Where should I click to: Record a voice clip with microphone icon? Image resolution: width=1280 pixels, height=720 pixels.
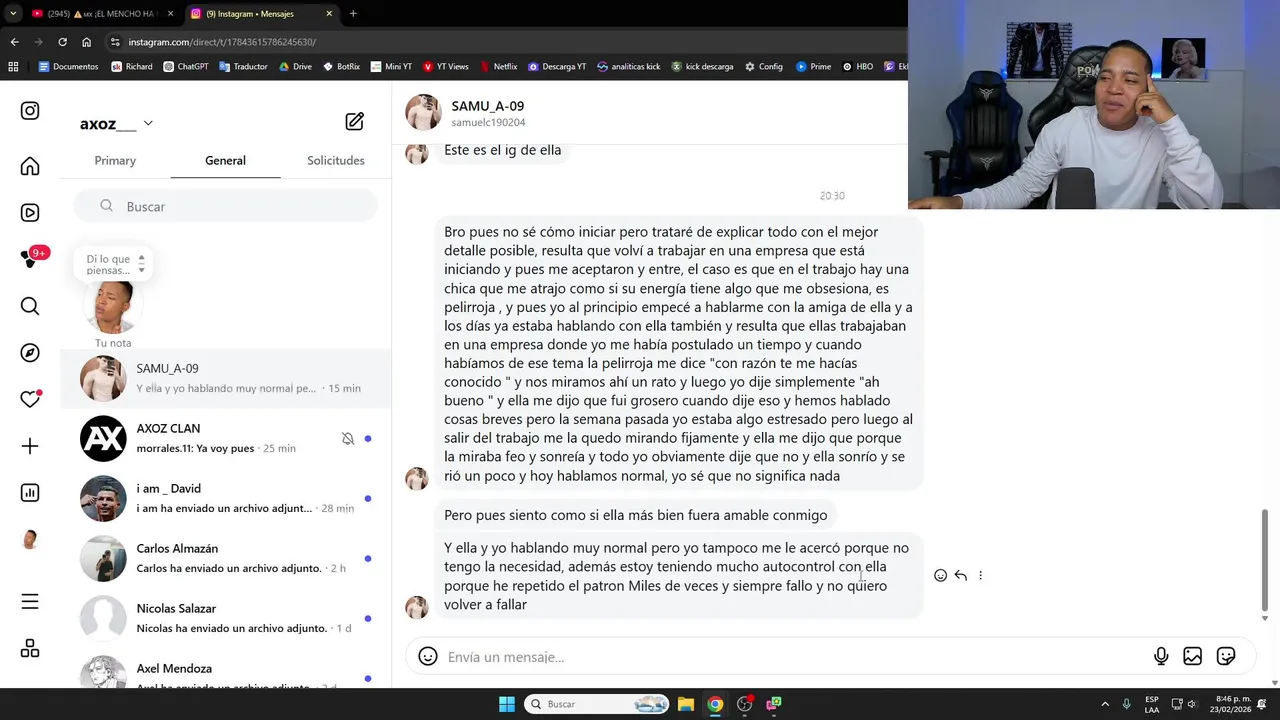click(1161, 657)
